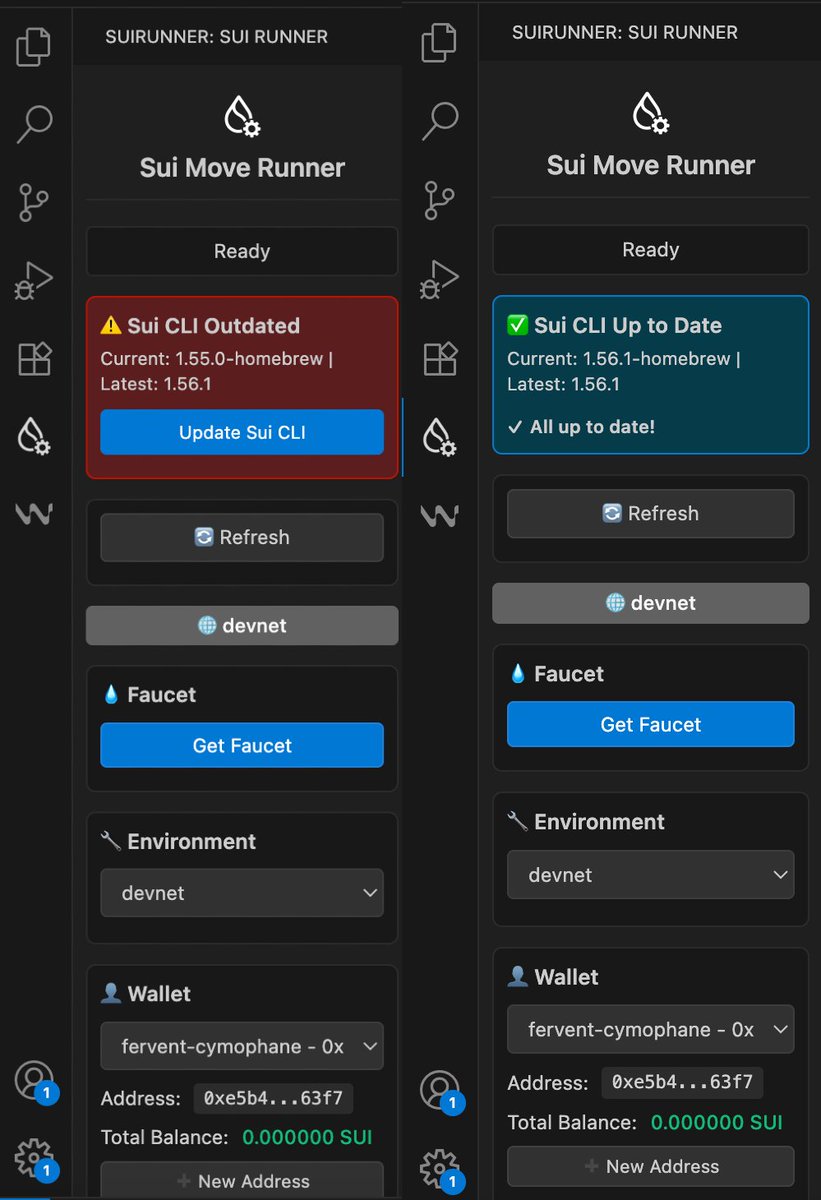Image resolution: width=821 pixels, height=1200 pixels.
Task: Open Accounts icon in left screenshot
Action: (35, 1081)
